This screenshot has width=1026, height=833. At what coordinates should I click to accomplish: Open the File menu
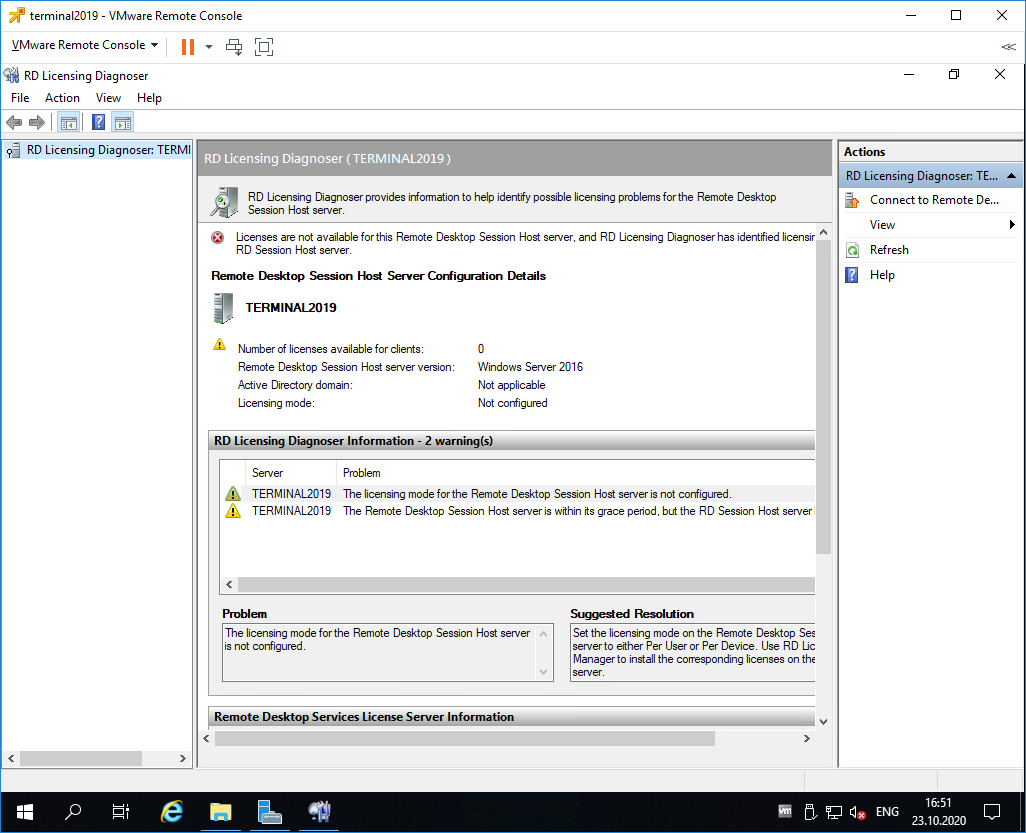click(19, 97)
